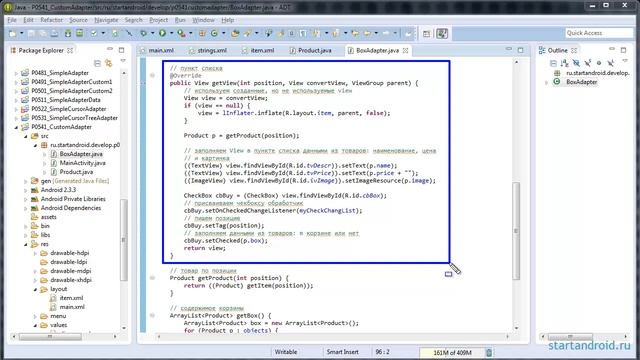Maximize the Package Explorer panel
This screenshot has width=640, height=360.
(121, 50)
